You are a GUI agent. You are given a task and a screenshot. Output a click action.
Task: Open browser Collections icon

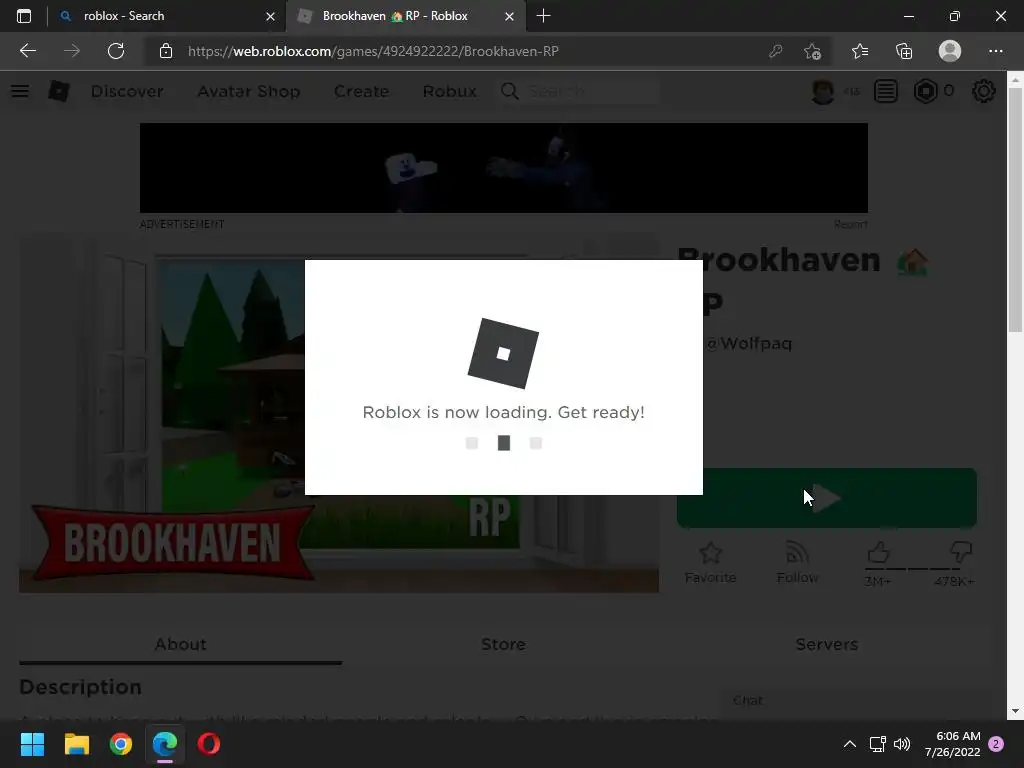[x=904, y=51]
